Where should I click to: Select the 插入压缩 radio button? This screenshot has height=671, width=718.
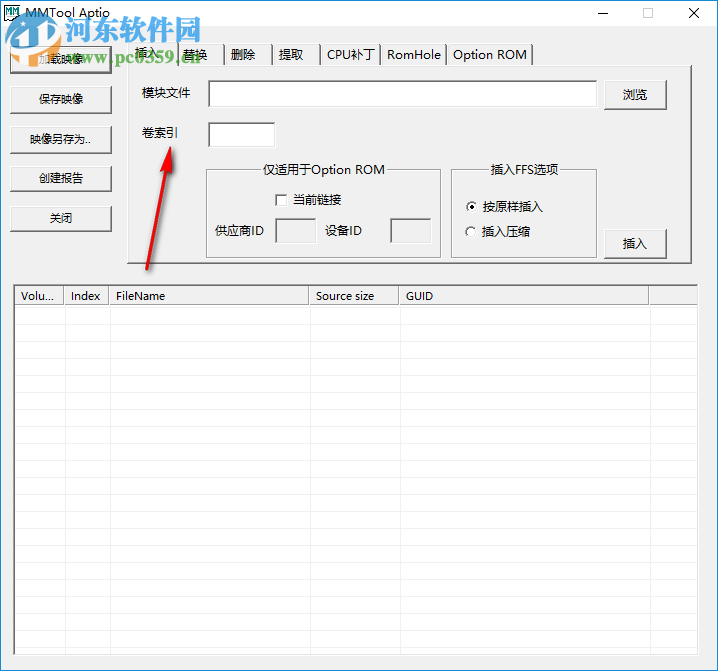pos(471,232)
